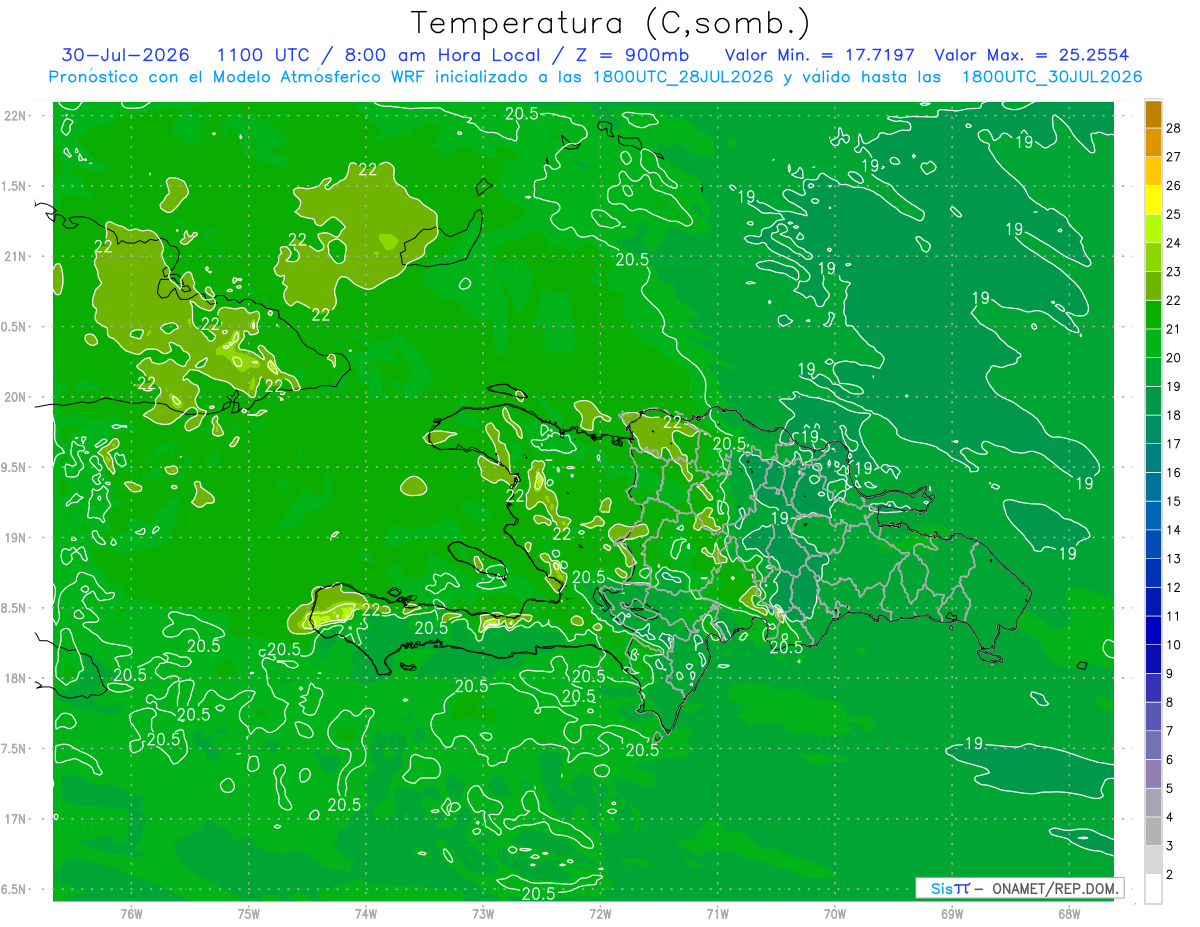Click the '1100 UTC' time text
The width and height of the screenshot is (1200, 927).
(263, 55)
